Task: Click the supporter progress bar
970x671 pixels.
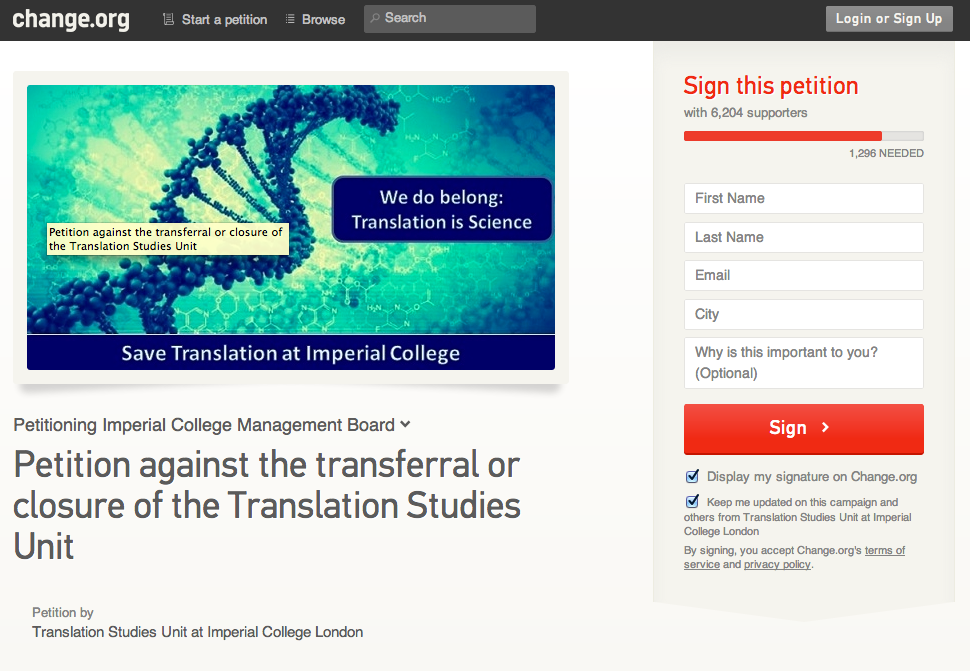Action: coord(803,135)
